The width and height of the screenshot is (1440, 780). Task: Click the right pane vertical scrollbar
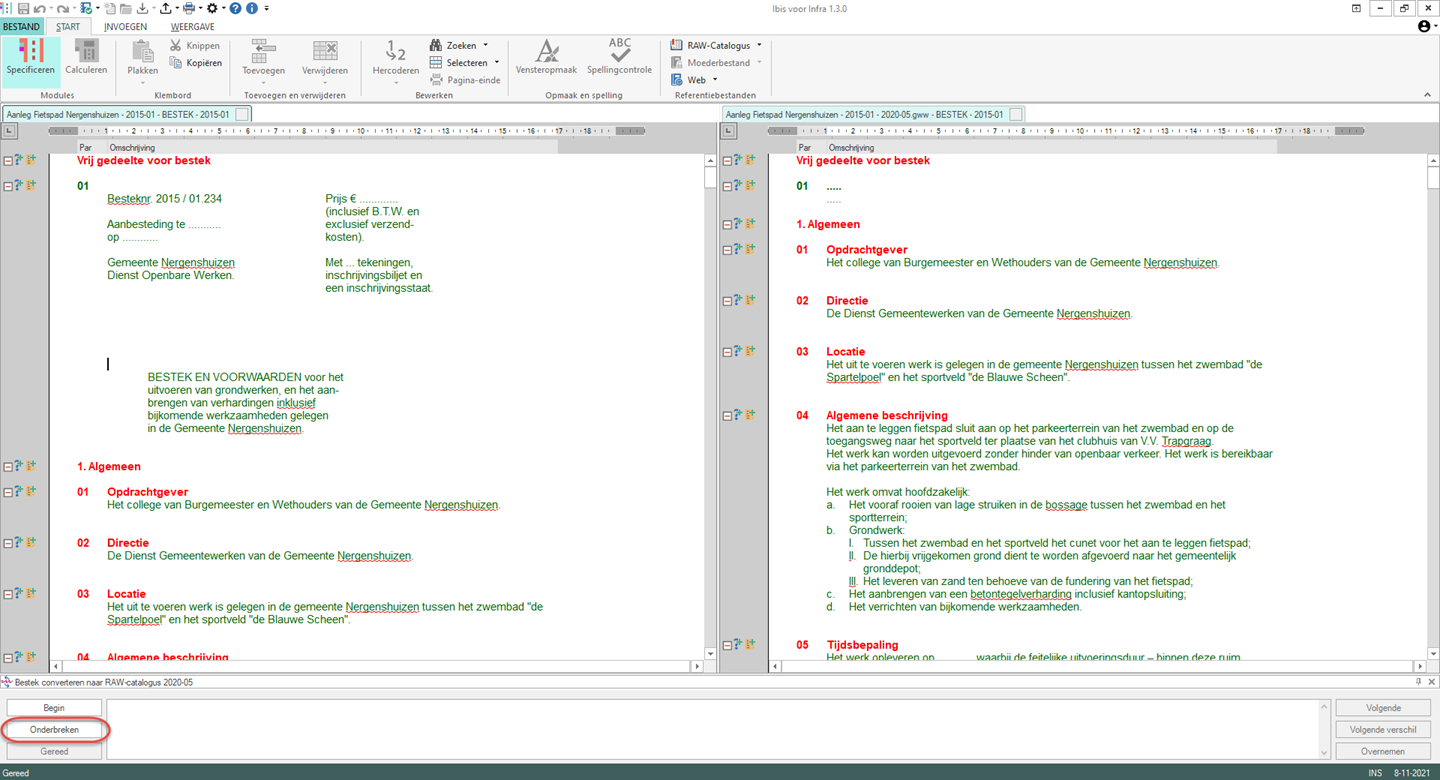pos(1433,407)
